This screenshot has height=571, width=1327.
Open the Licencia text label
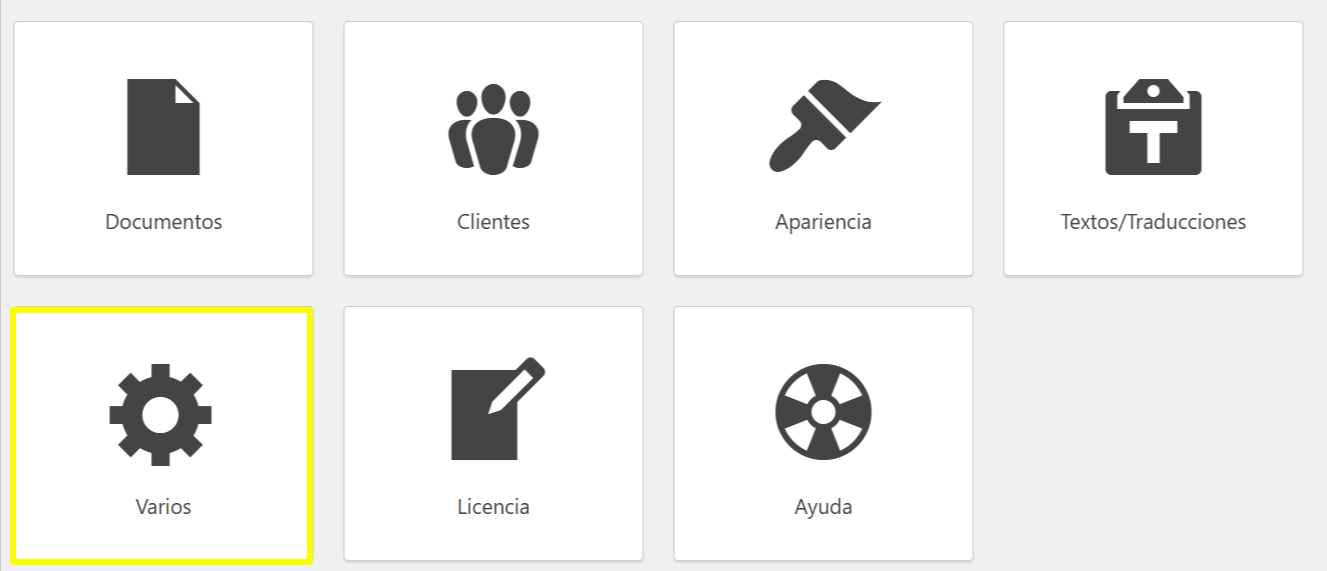(x=493, y=507)
